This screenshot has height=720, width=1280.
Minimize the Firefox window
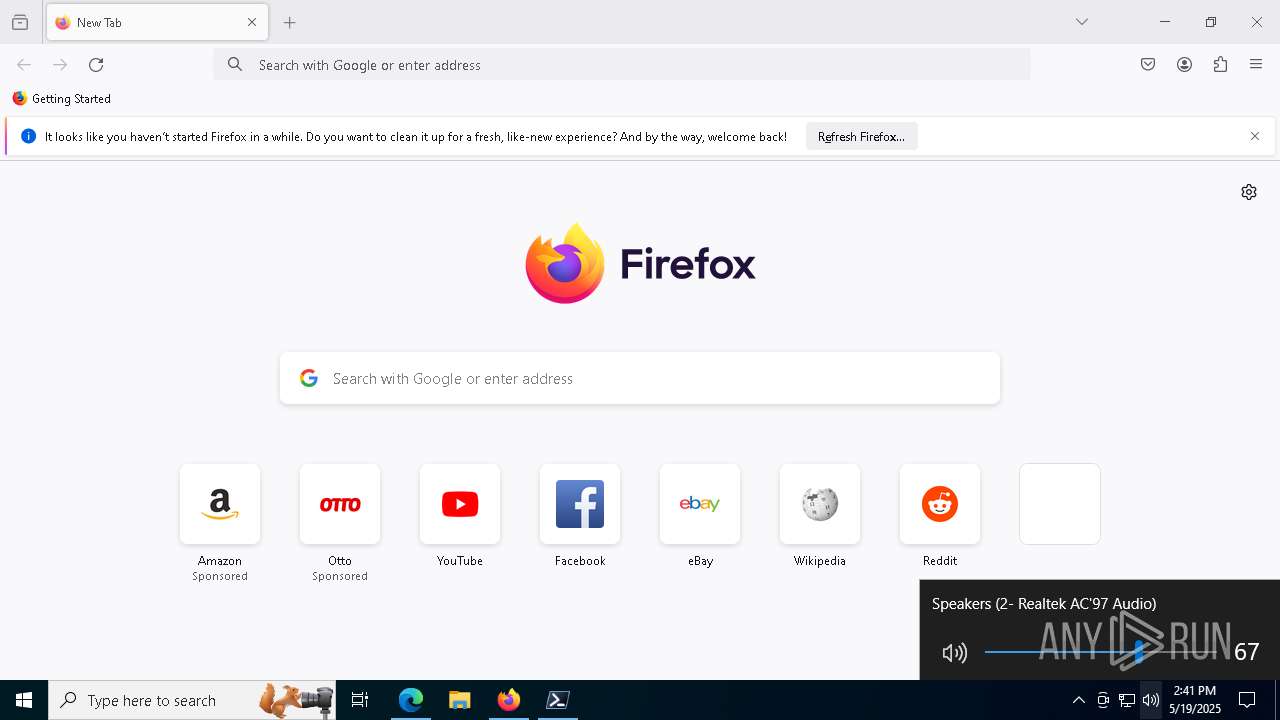1165,22
